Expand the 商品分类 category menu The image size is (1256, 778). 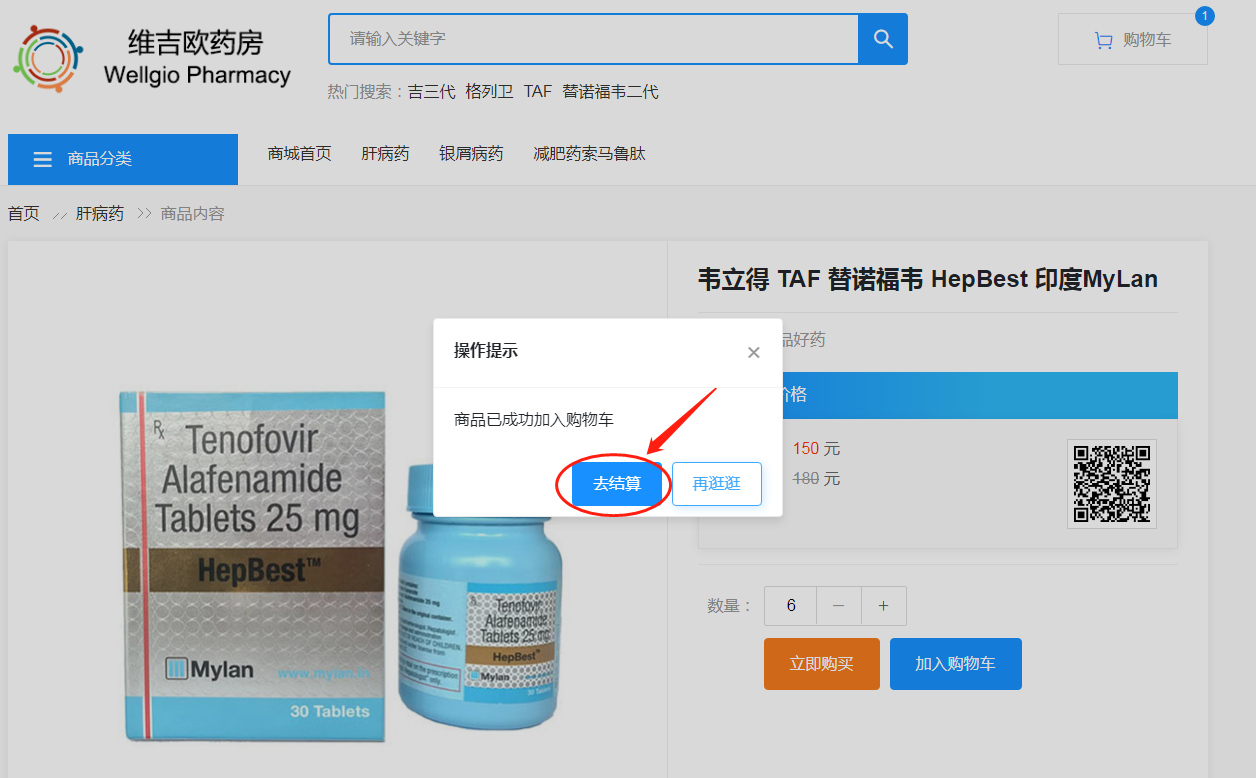(x=123, y=159)
